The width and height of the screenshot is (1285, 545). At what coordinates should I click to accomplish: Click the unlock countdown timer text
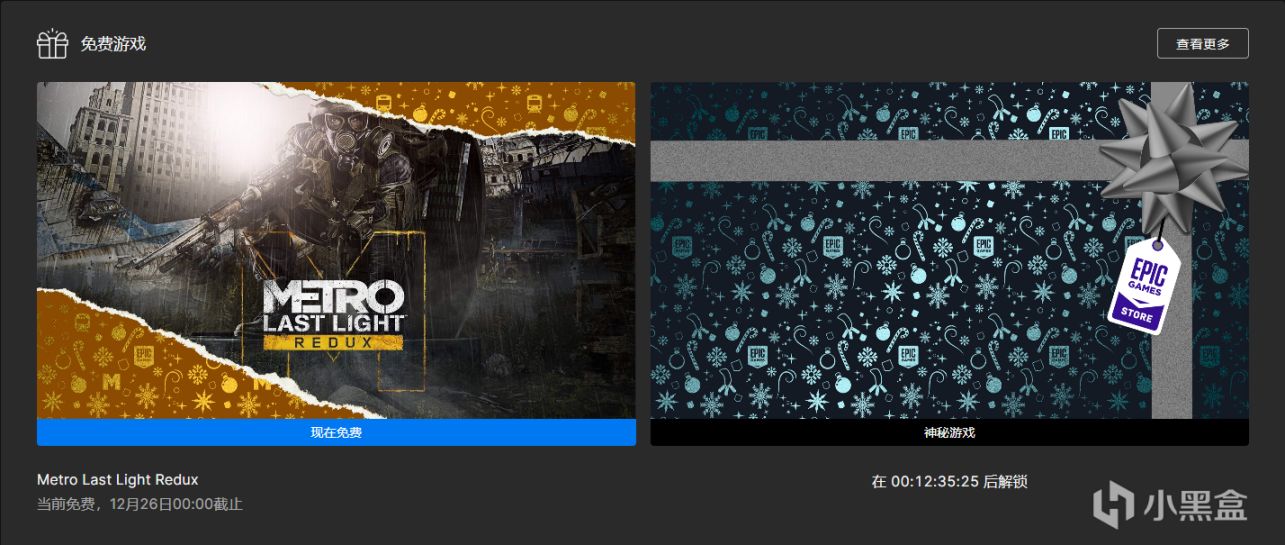949,482
